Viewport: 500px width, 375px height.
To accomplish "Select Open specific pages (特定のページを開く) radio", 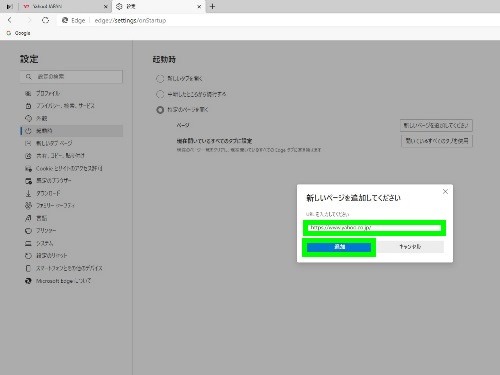I will [x=160, y=110].
